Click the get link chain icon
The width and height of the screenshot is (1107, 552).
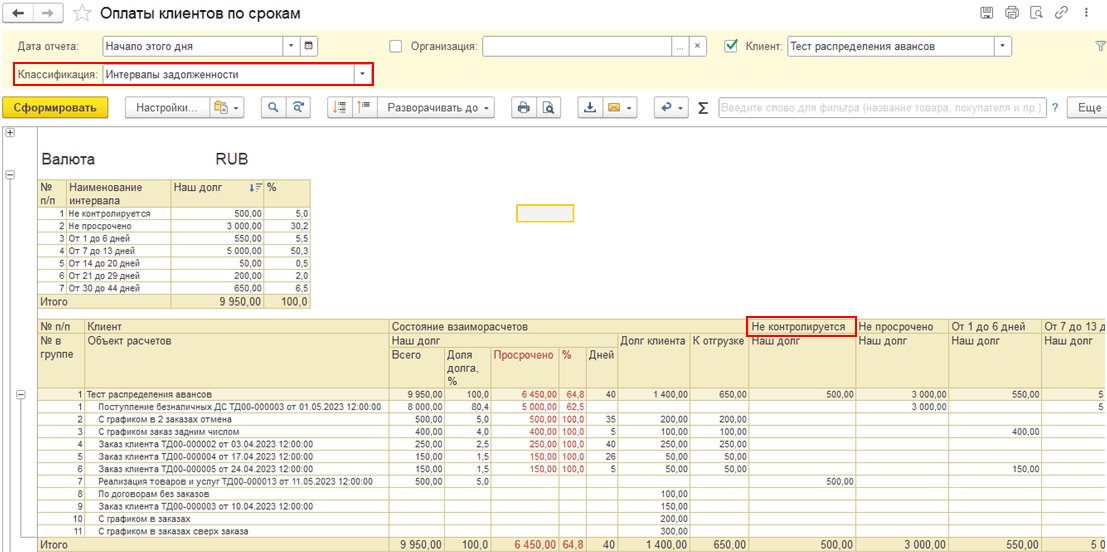click(1061, 13)
